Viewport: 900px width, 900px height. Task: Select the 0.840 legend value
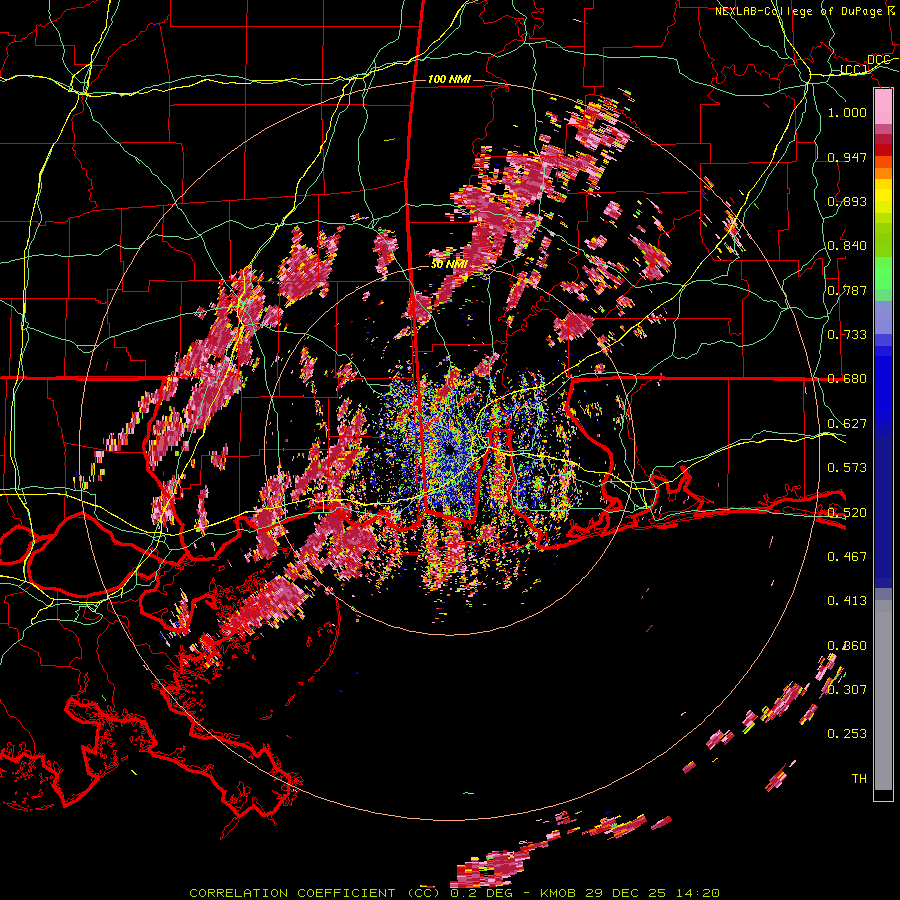(847, 246)
